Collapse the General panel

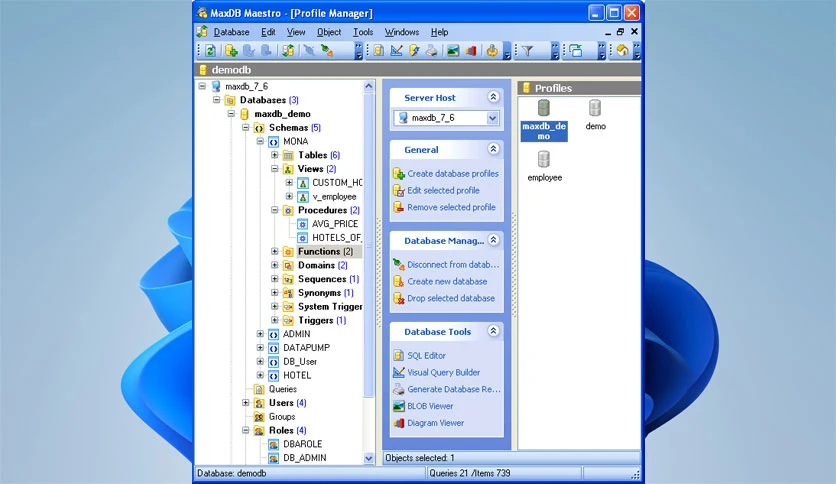click(x=493, y=149)
